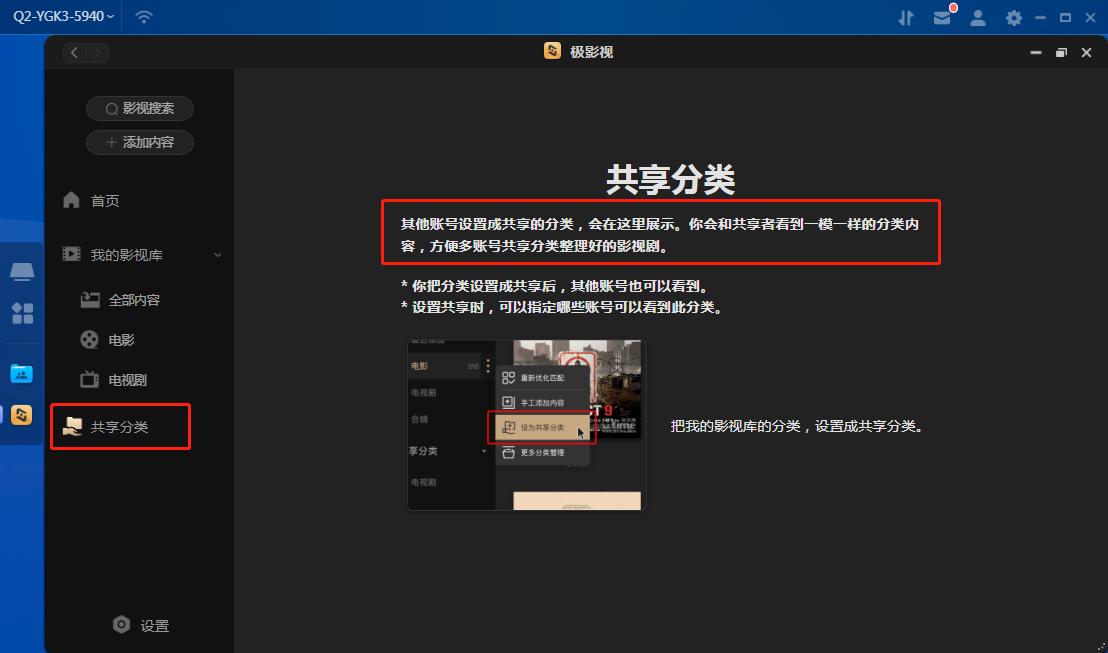Open the messages mail icon with red badge
This screenshot has width=1108, height=653.
click(942, 17)
